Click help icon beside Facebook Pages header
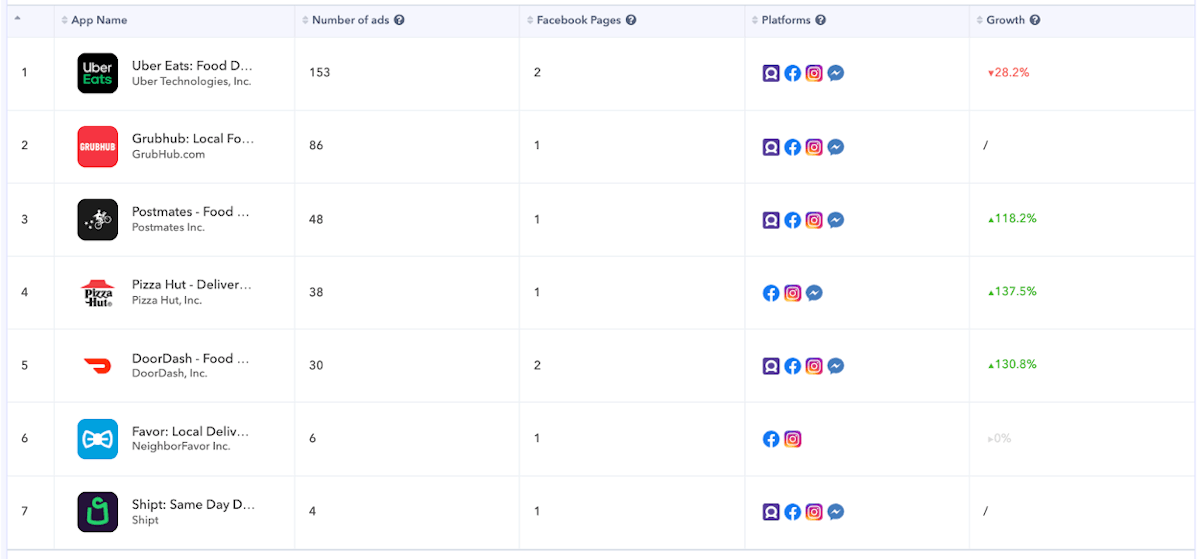1200x559 pixels. [x=631, y=20]
